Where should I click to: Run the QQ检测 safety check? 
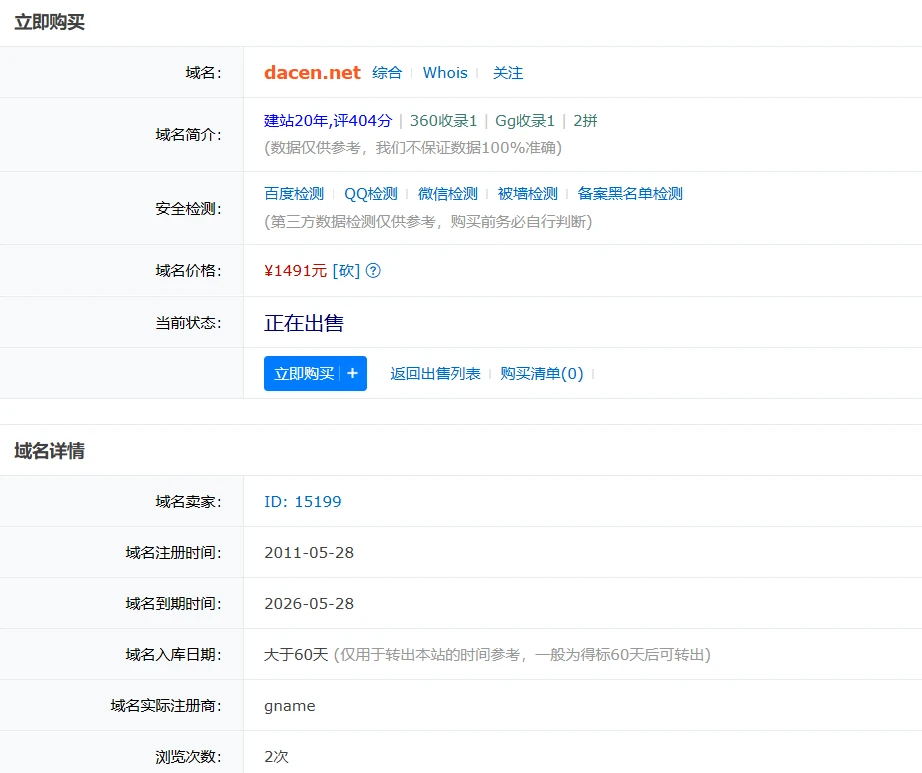coord(371,193)
